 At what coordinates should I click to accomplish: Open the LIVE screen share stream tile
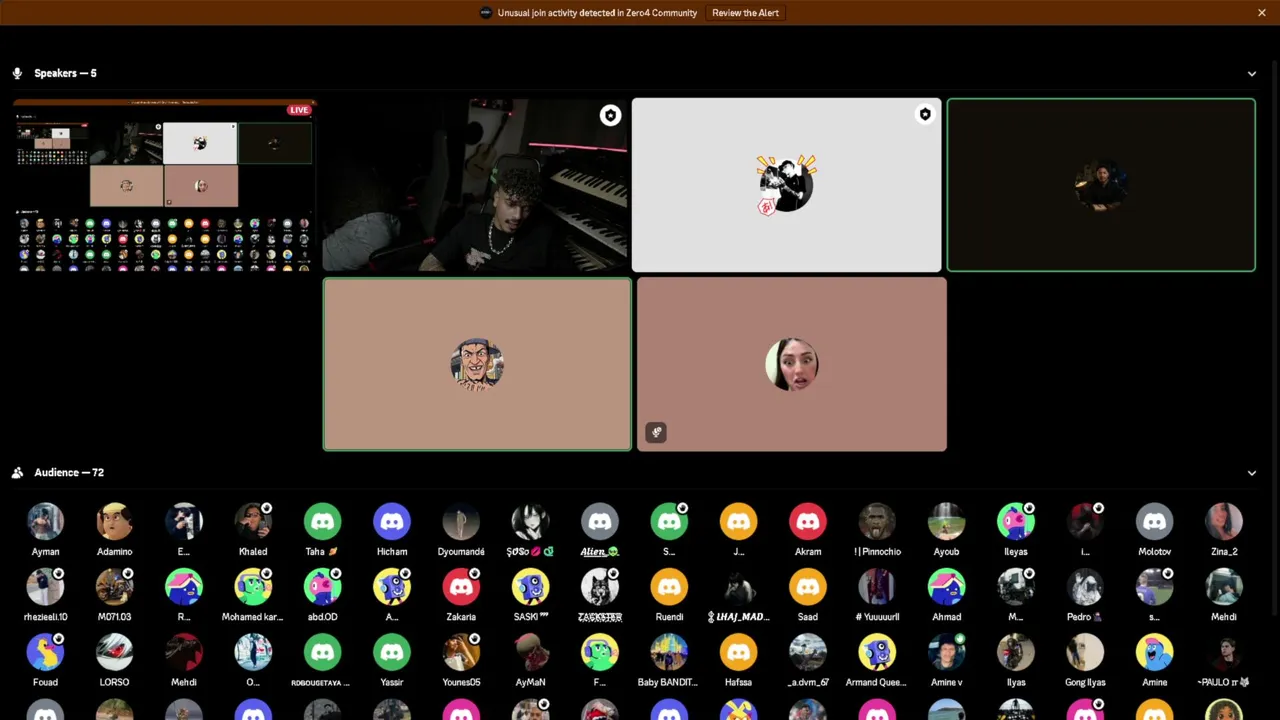(165, 185)
